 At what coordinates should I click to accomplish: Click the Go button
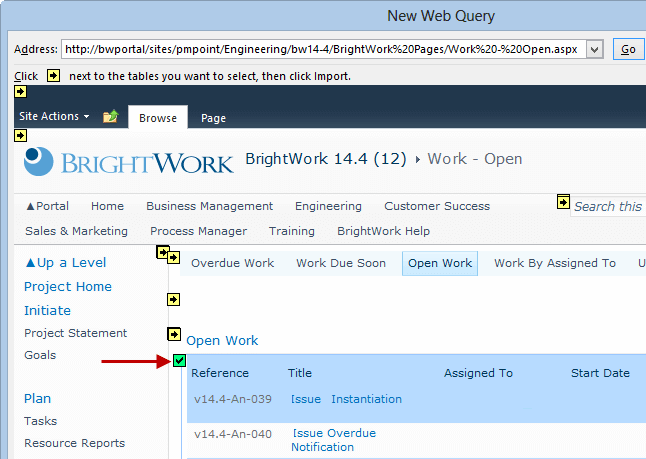(x=628, y=49)
